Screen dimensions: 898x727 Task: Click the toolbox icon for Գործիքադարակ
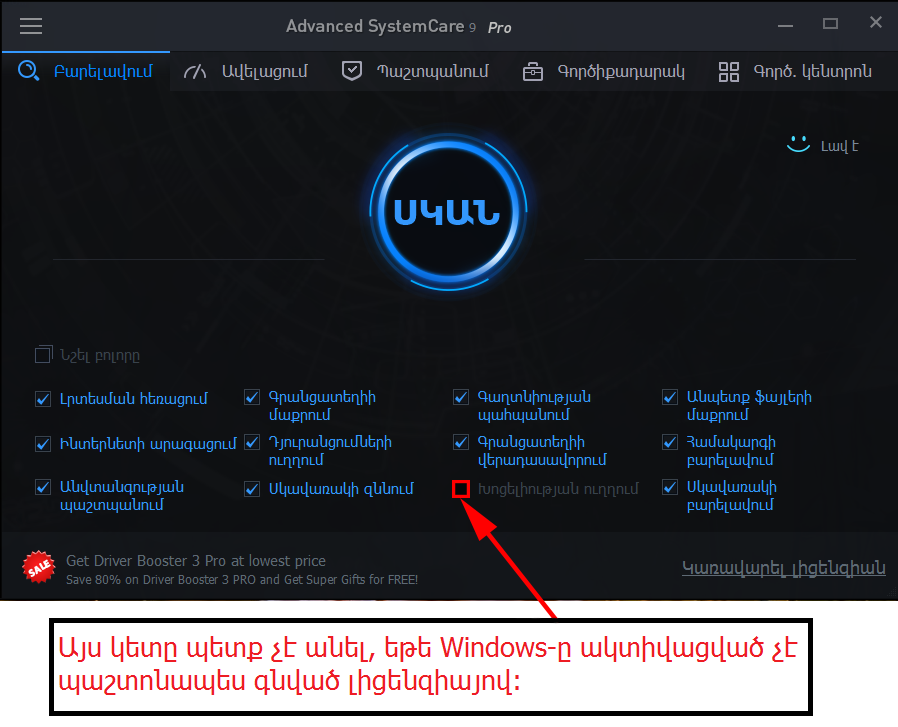(x=533, y=72)
